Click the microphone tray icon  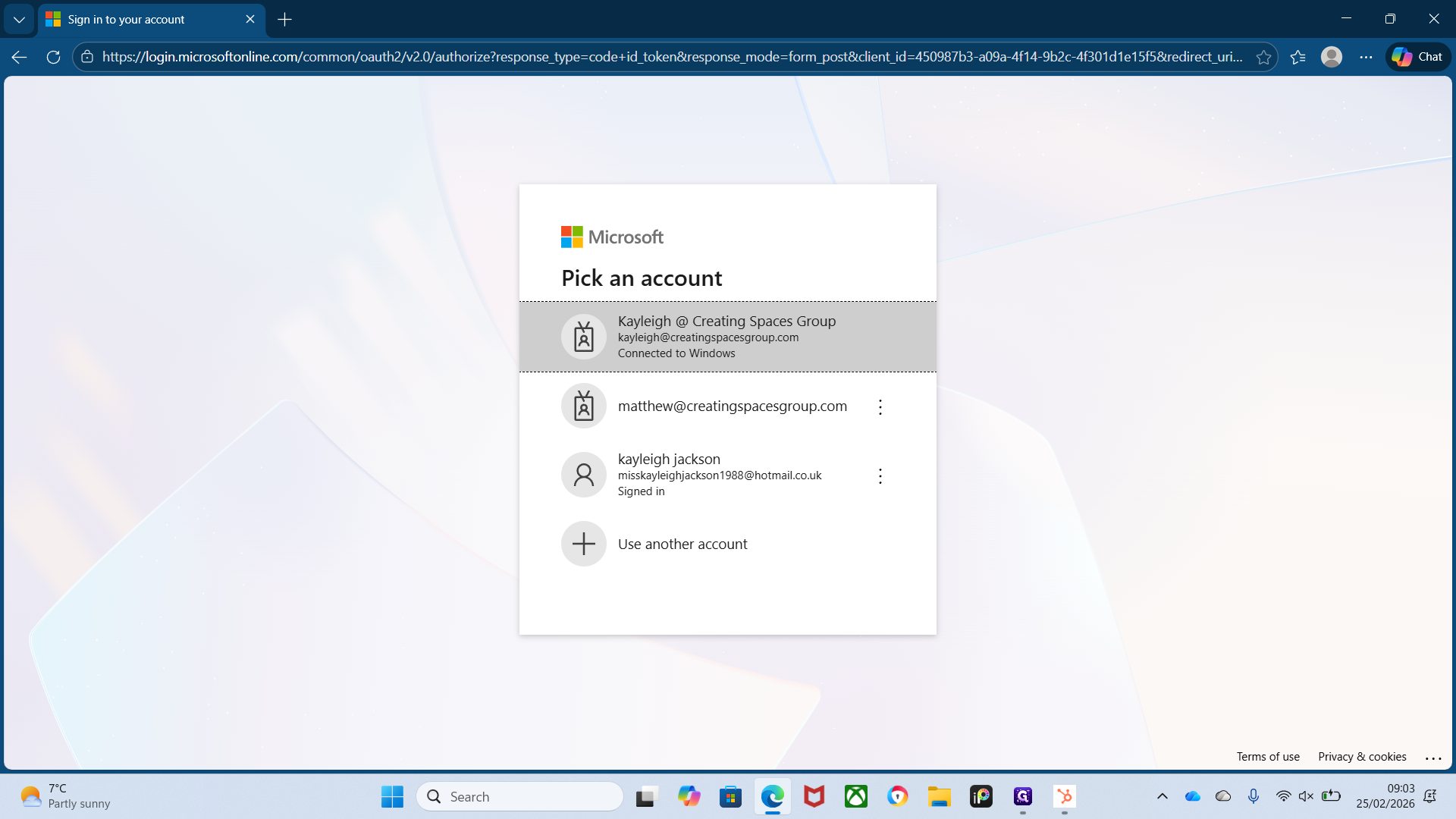[x=1254, y=796]
